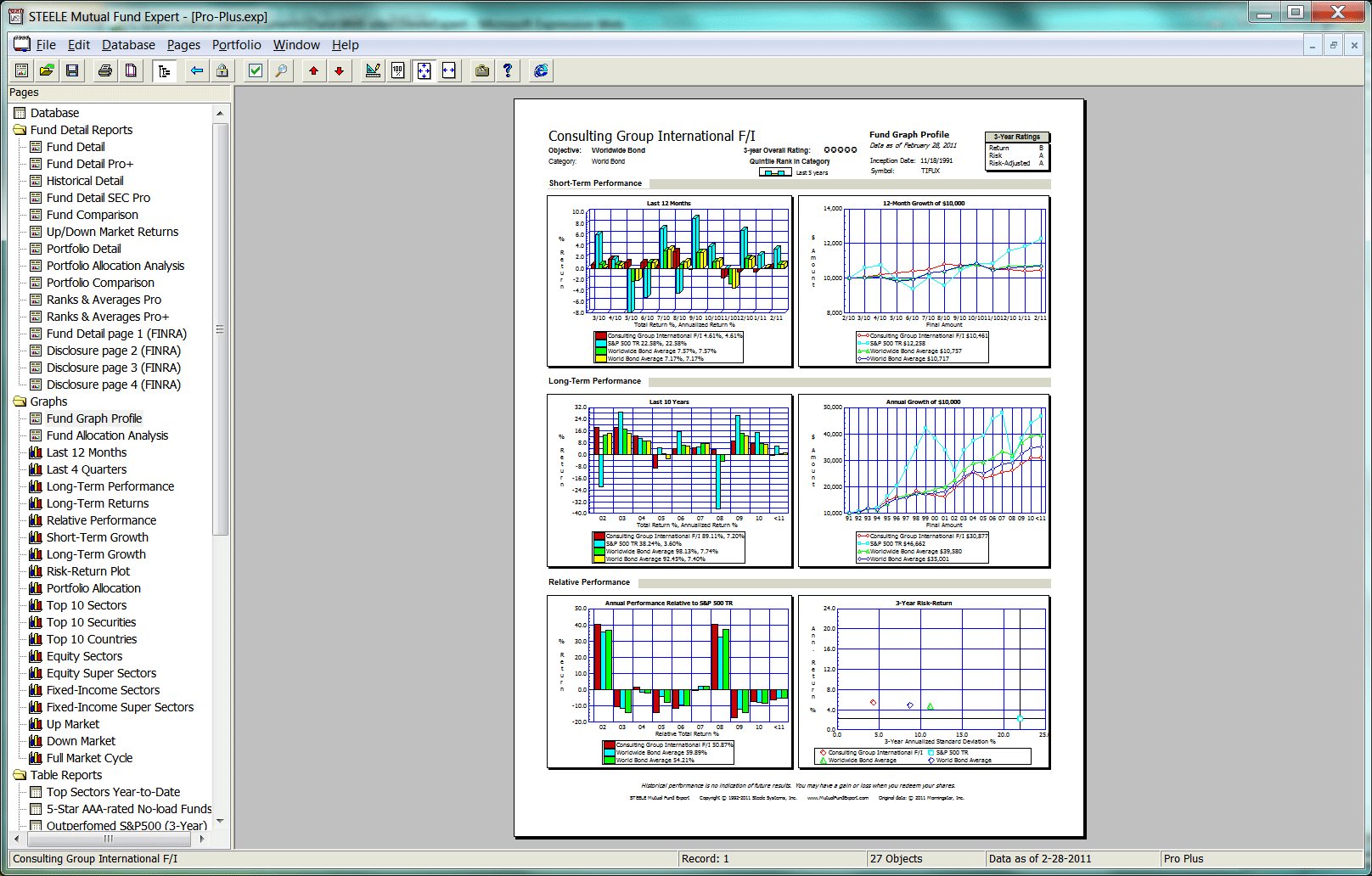Select Fund Graph Profile page
Viewport: 1372px width, 876px height.
coord(94,418)
